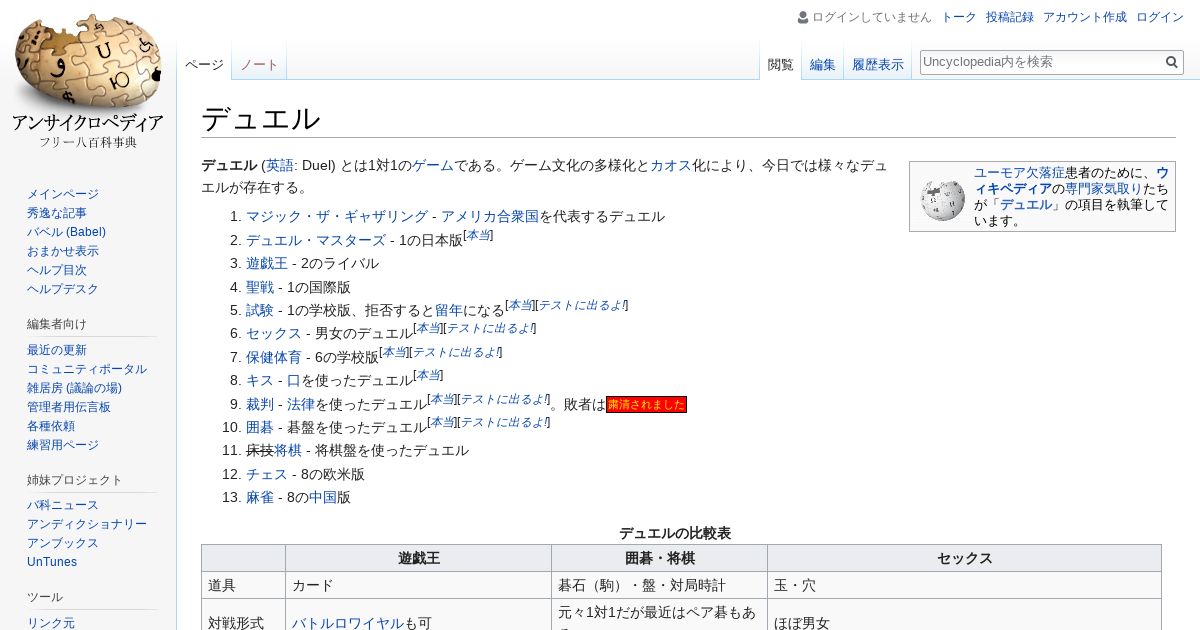This screenshot has width=1200, height=630.
Task: Open 練習用ページ sidebar link
Action: [63, 445]
